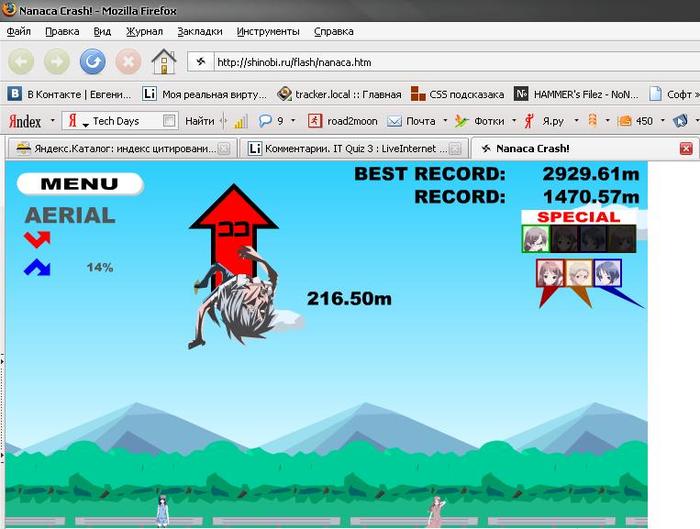Open the Я.ру toolbar button
The height and width of the screenshot is (529, 700).
544,121
